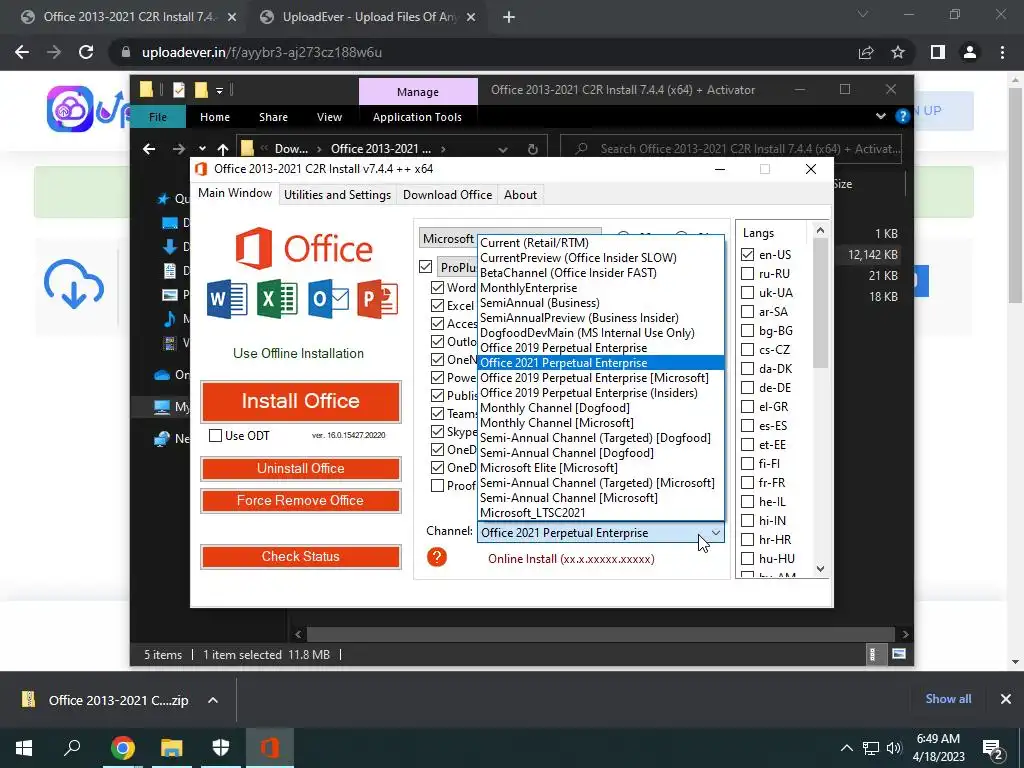
Task: Enable the uk-UA language checkbox
Action: coord(748,293)
